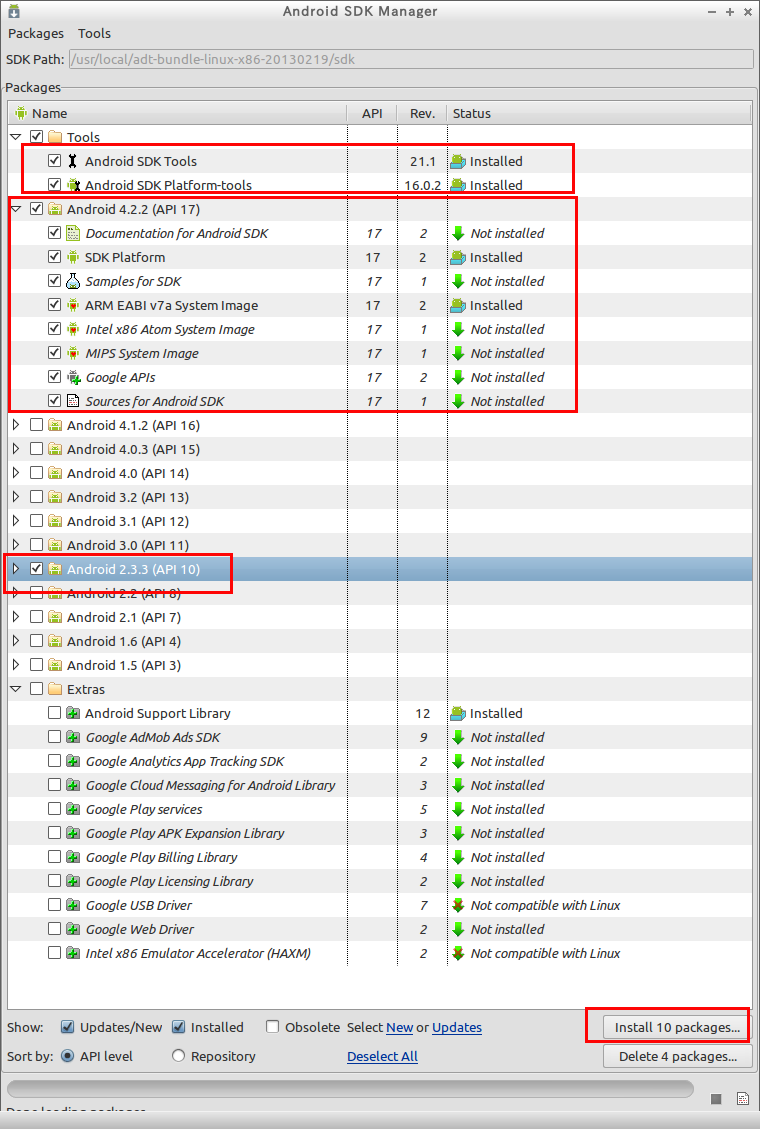This screenshot has height=1129, width=760.
Task: Collapse the Extras tree node
Action: click(x=16, y=689)
